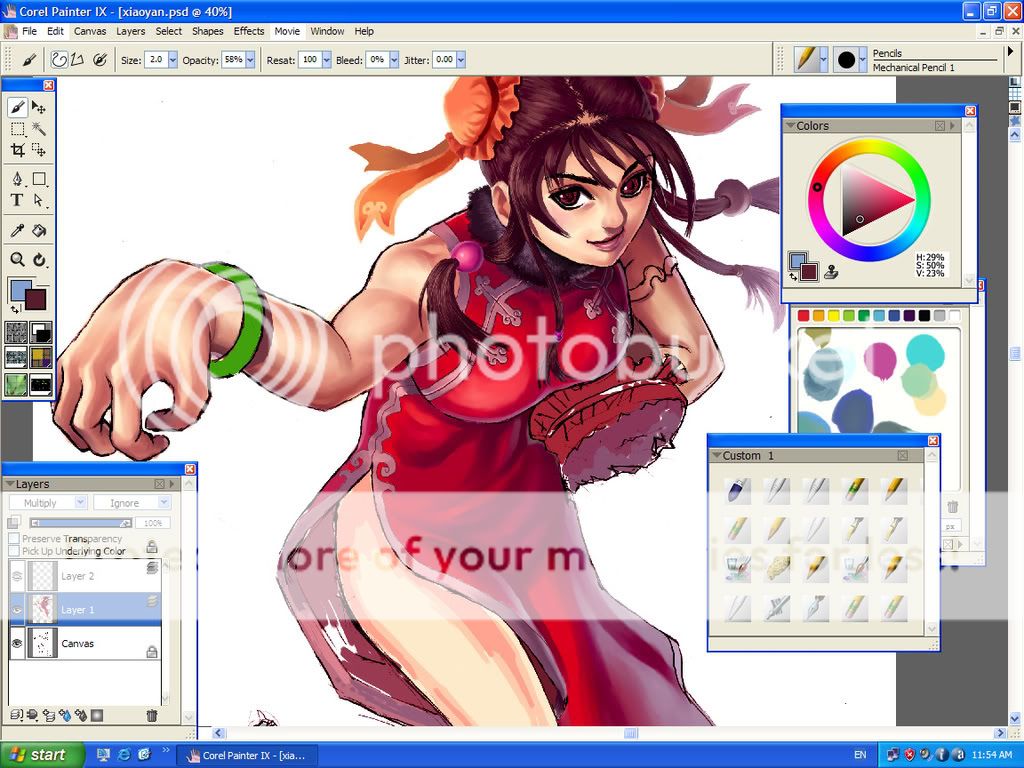This screenshot has height=768, width=1024.
Task: Open the Layers menu
Action: click(x=131, y=31)
